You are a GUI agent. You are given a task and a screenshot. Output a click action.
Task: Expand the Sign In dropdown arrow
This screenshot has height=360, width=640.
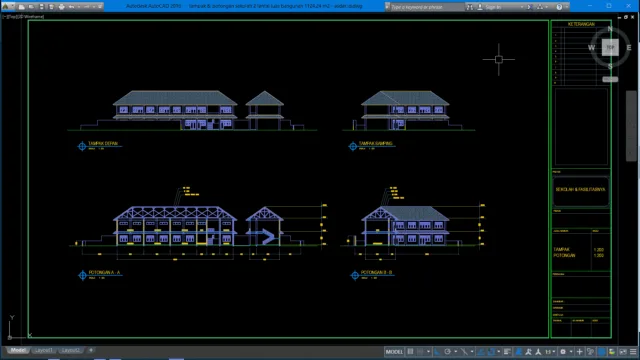coord(521,7)
